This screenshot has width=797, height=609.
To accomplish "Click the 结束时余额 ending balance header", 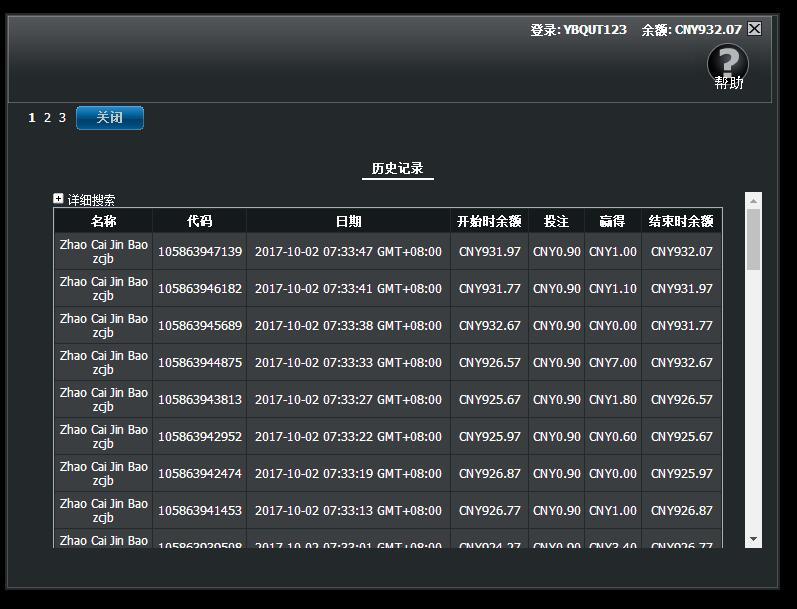I will [x=681, y=221].
